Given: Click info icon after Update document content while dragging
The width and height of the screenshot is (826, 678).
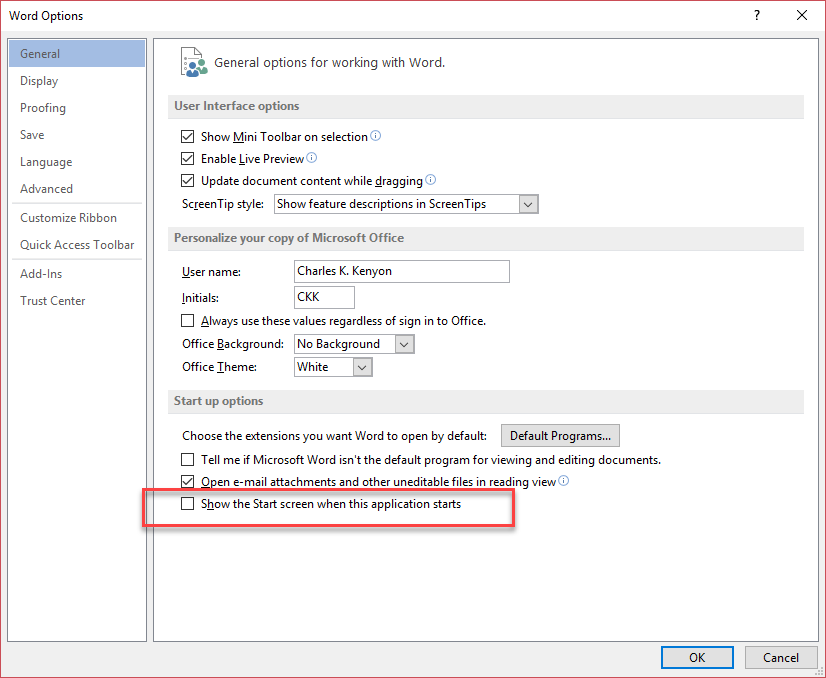Looking at the screenshot, I should [x=430, y=180].
